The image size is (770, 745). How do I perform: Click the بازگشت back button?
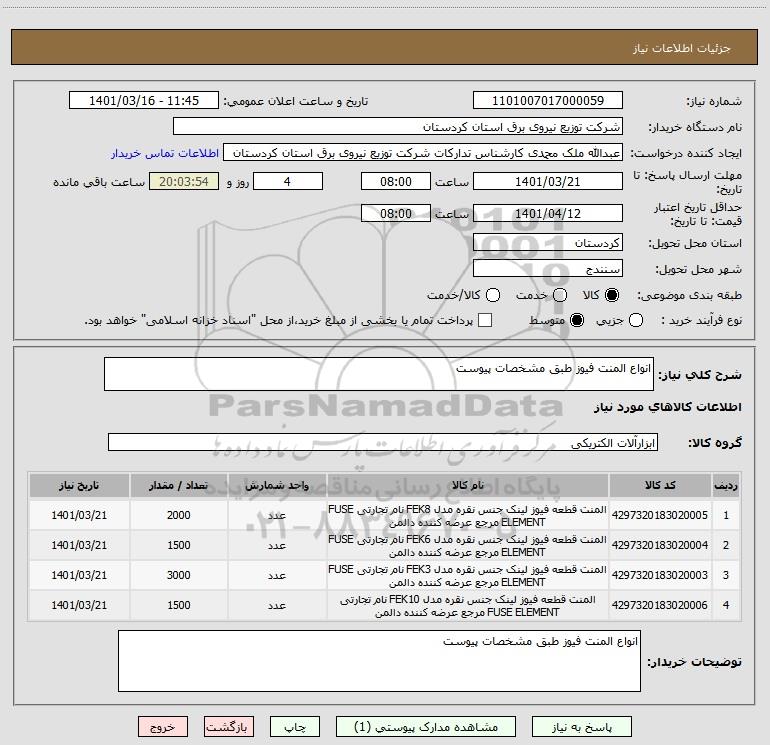click(229, 727)
